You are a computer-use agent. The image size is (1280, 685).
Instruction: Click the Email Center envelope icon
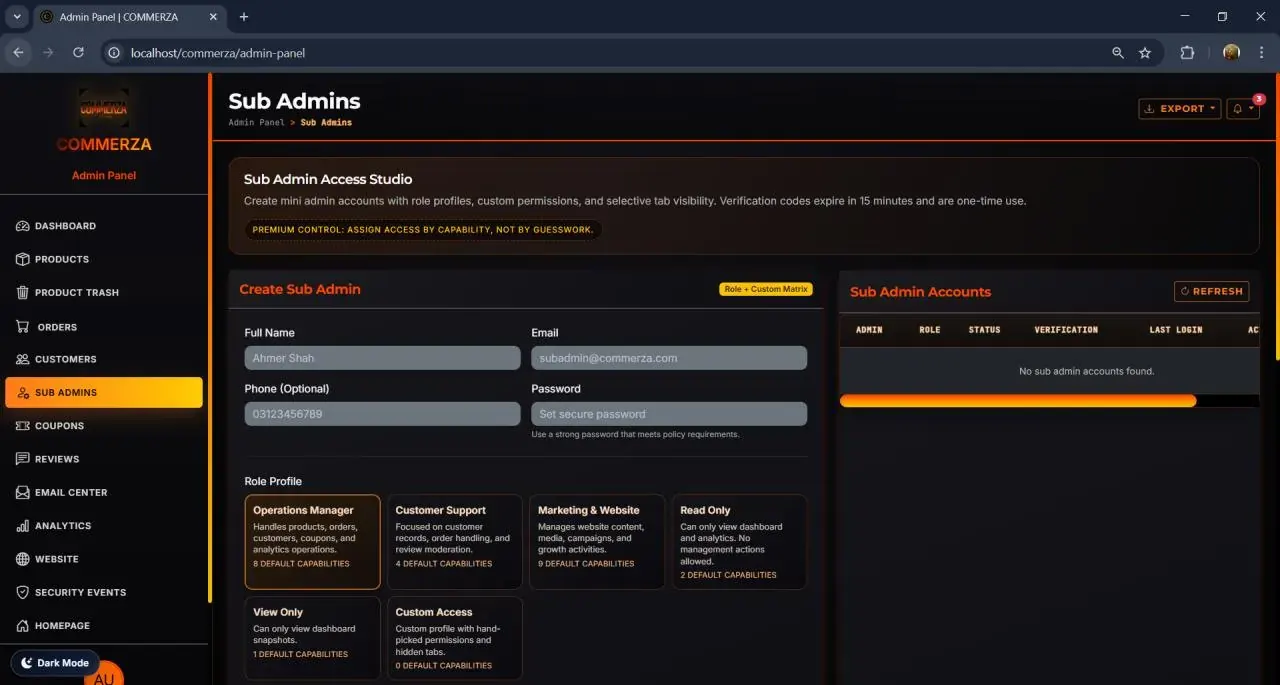pyautogui.click(x=23, y=492)
